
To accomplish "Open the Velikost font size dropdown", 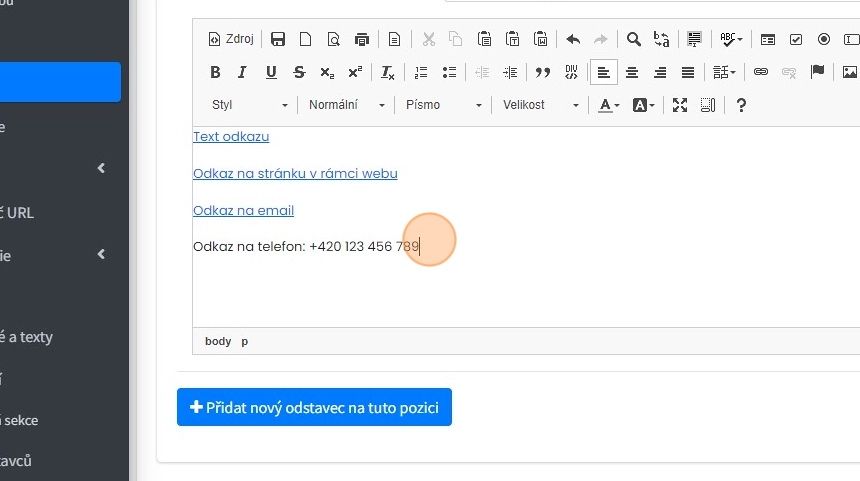I will coord(540,105).
